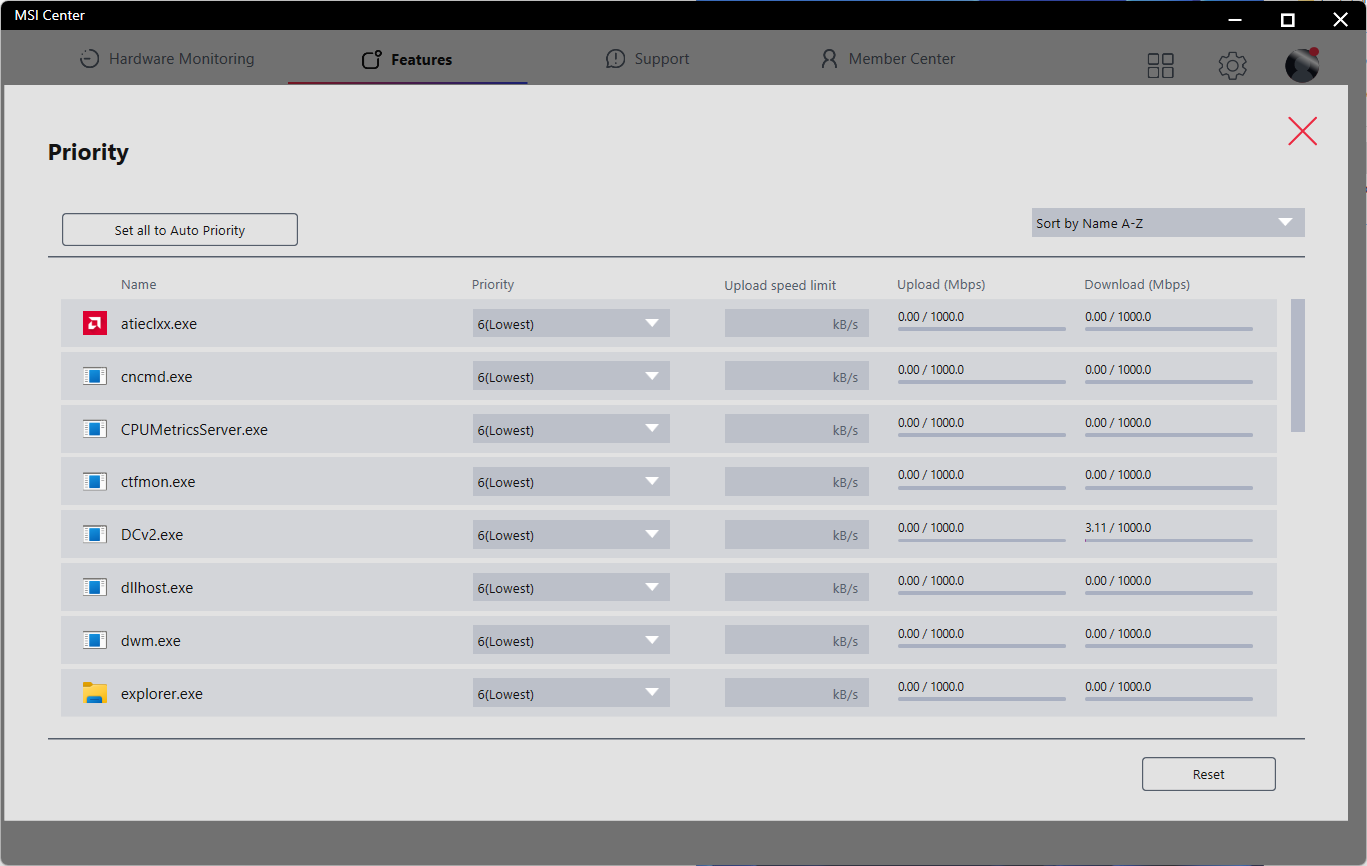Click the 3.11 / 1000.0 download value
The image size is (1367, 866).
coord(1118,527)
